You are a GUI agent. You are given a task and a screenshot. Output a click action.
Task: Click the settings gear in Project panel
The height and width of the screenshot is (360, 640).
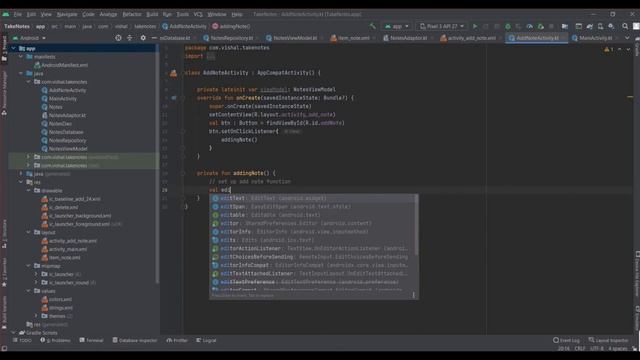pyautogui.click(x=143, y=38)
